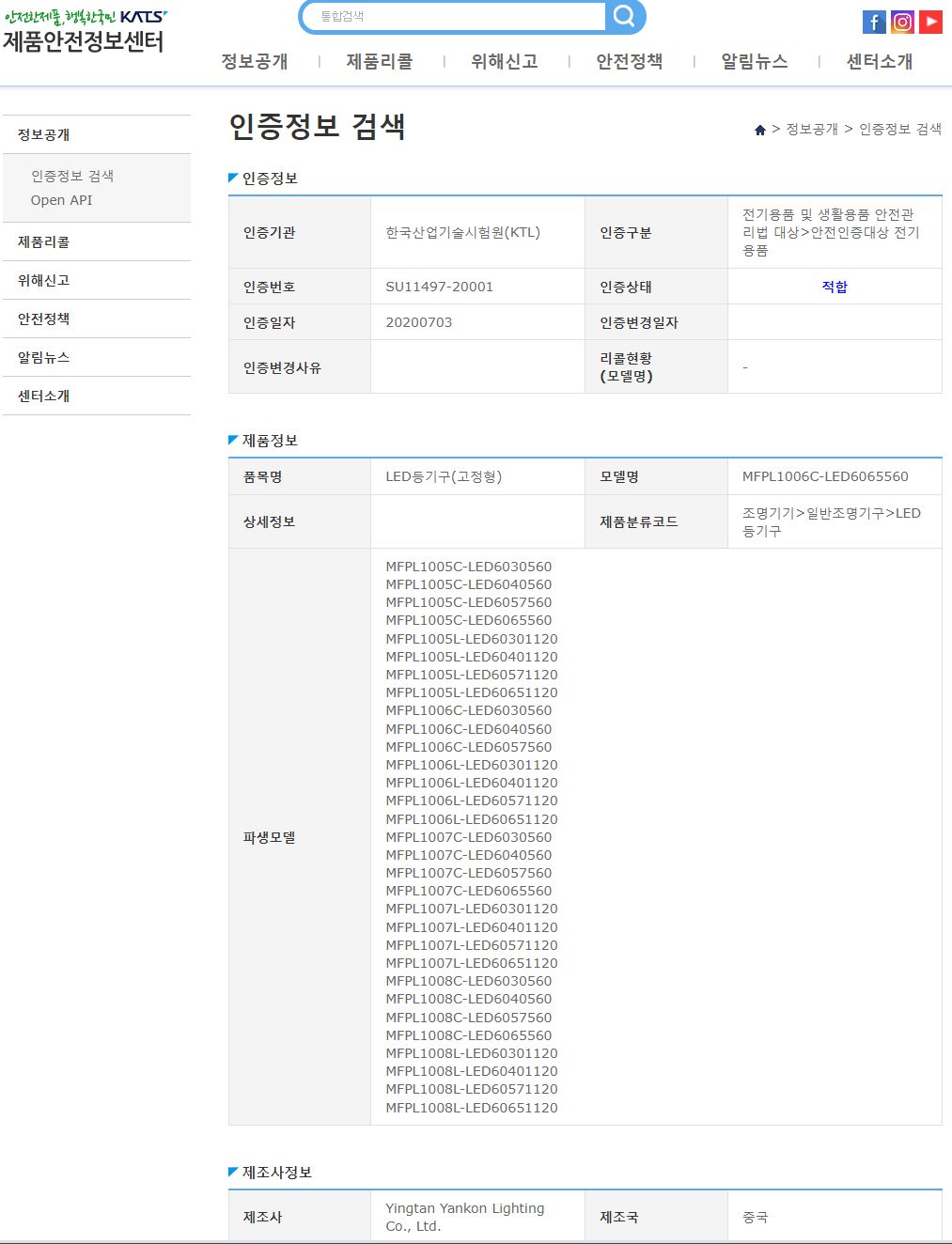Select 정보공개 in left sidebar
Screen dimensions: 952x1244
click(97, 134)
